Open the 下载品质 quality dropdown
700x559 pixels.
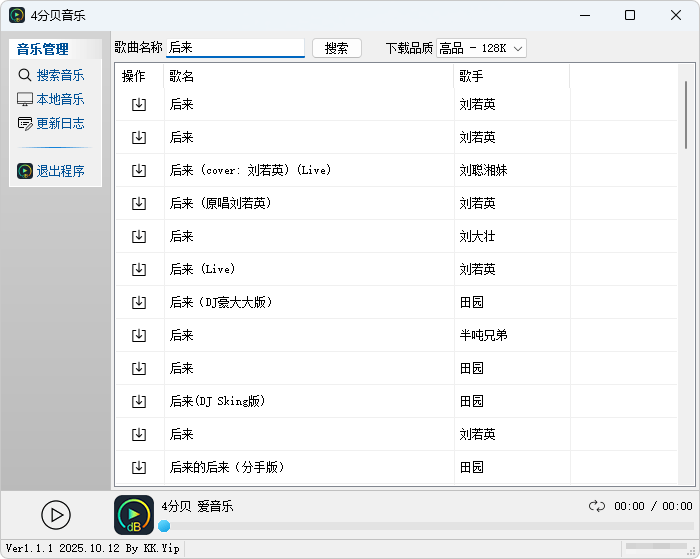pos(481,48)
